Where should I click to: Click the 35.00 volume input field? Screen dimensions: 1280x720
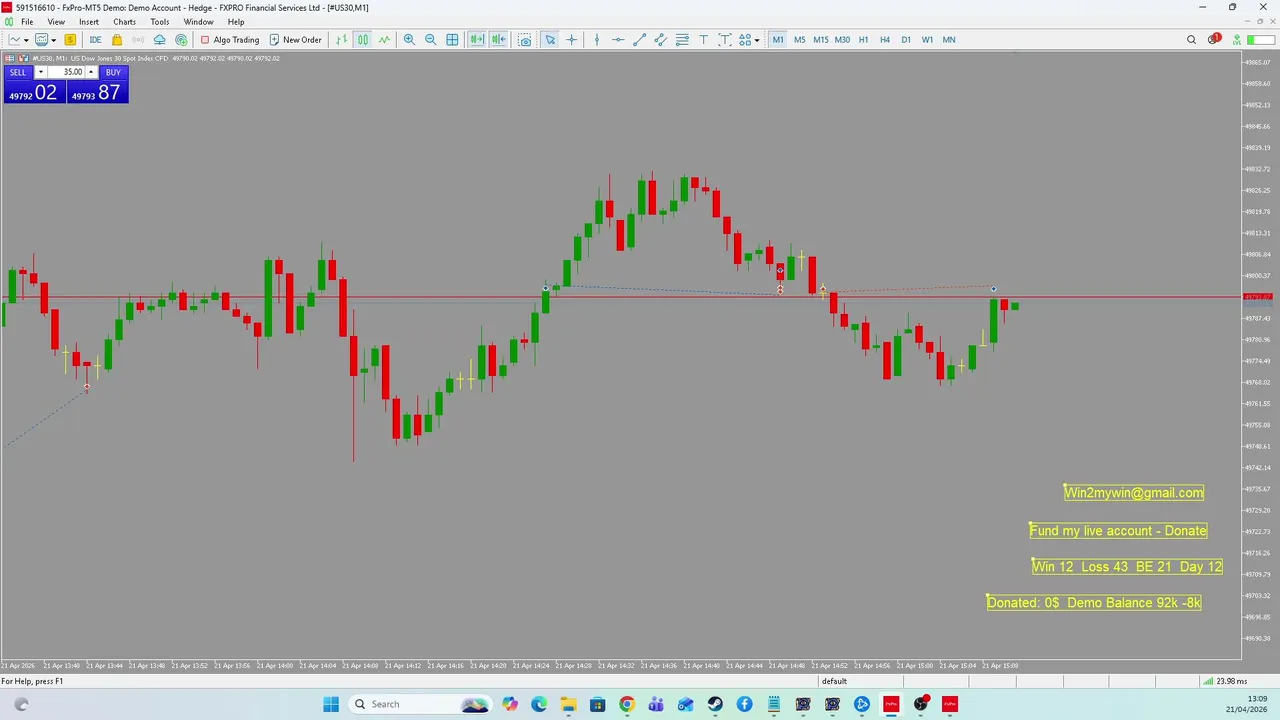(66, 72)
